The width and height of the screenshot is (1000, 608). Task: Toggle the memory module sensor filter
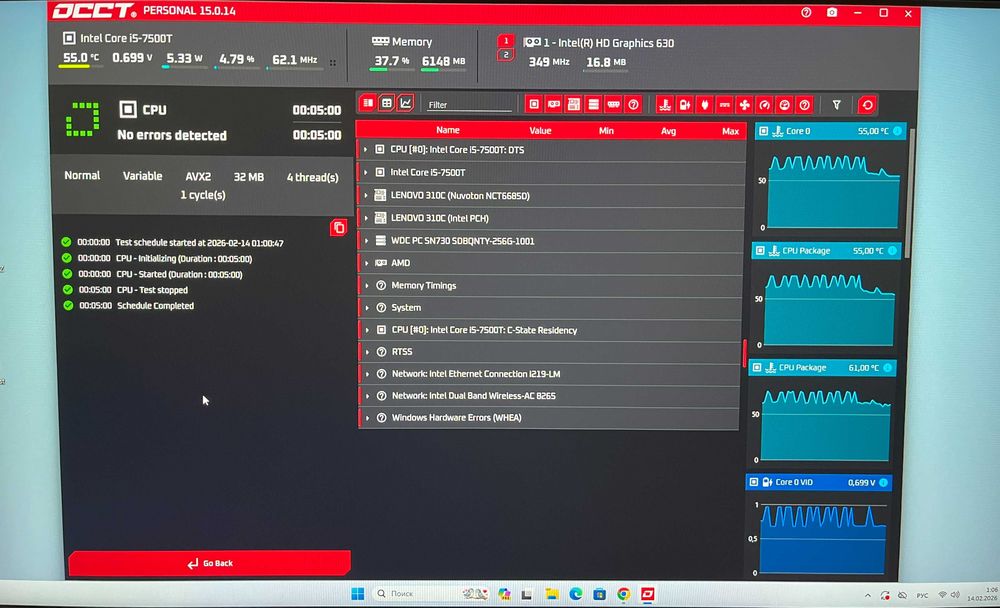tap(613, 104)
